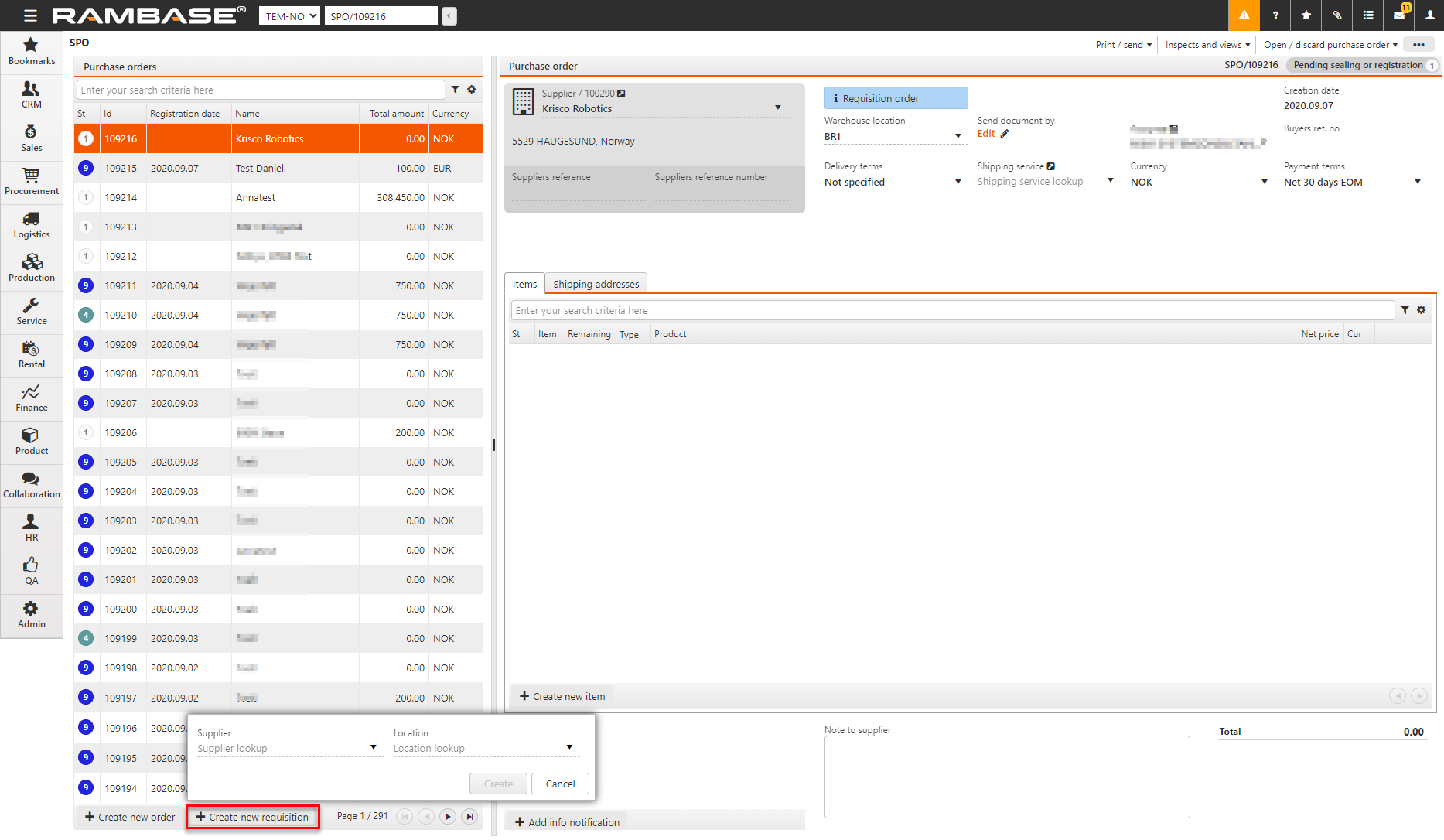Switch to Shipping addresses tab

click(596, 284)
